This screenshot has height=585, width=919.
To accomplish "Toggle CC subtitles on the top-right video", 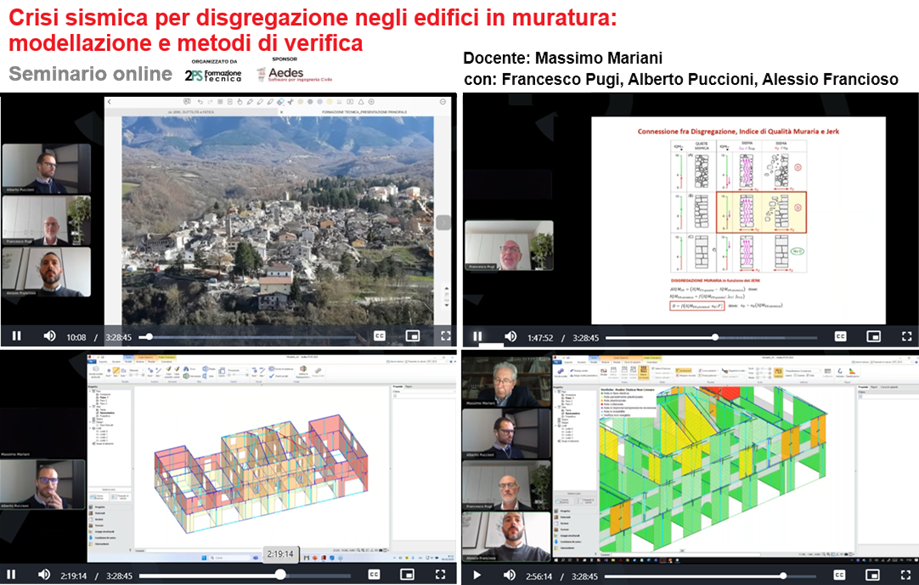I will pos(842,334).
